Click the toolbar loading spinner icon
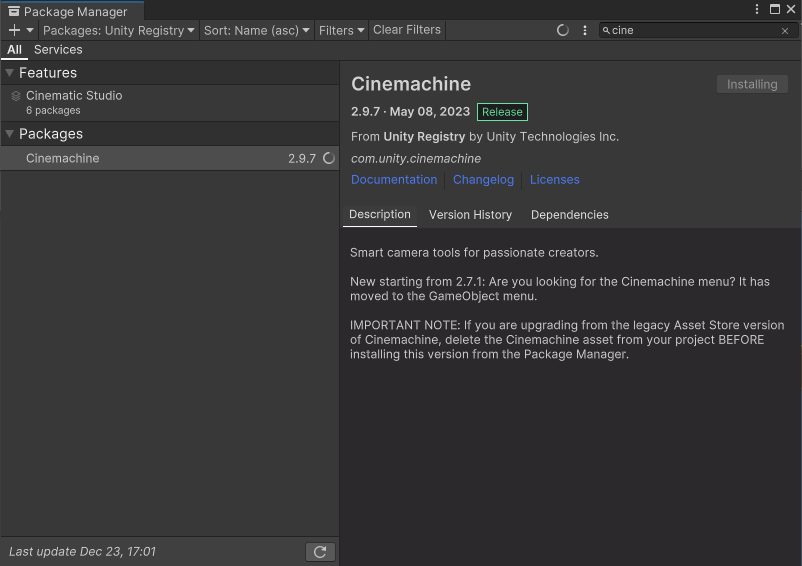The width and height of the screenshot is (802, 566). pyautogui.click(x=563, y=30)
